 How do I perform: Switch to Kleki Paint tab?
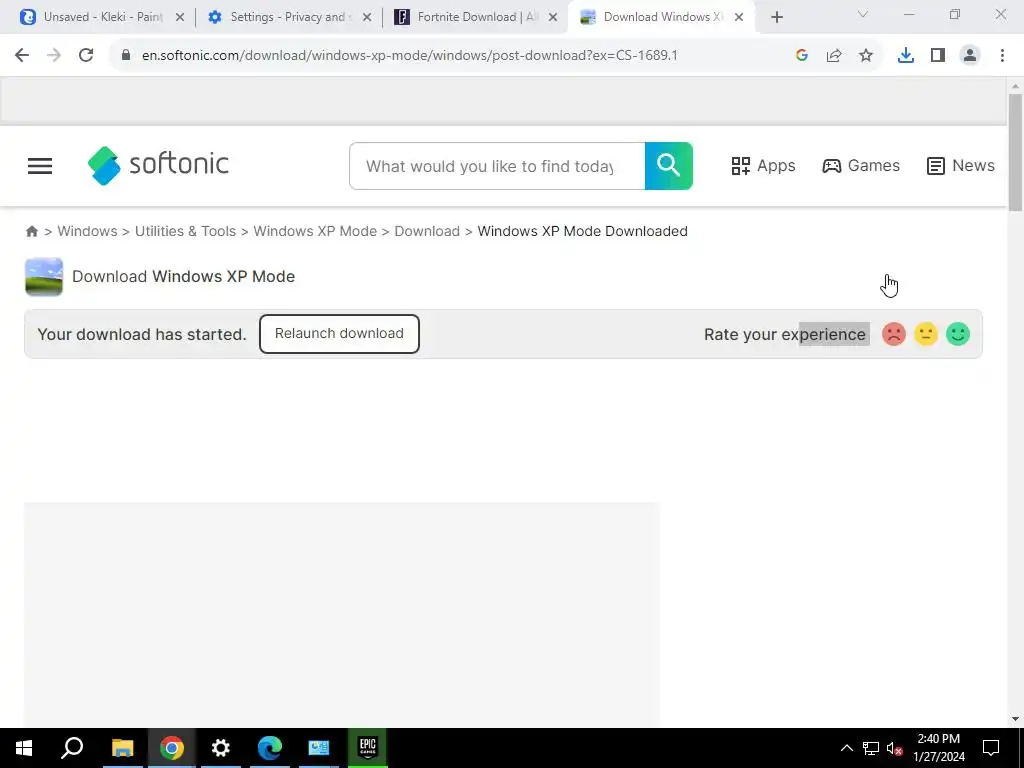pyautogui.click(x=91, y=17)
